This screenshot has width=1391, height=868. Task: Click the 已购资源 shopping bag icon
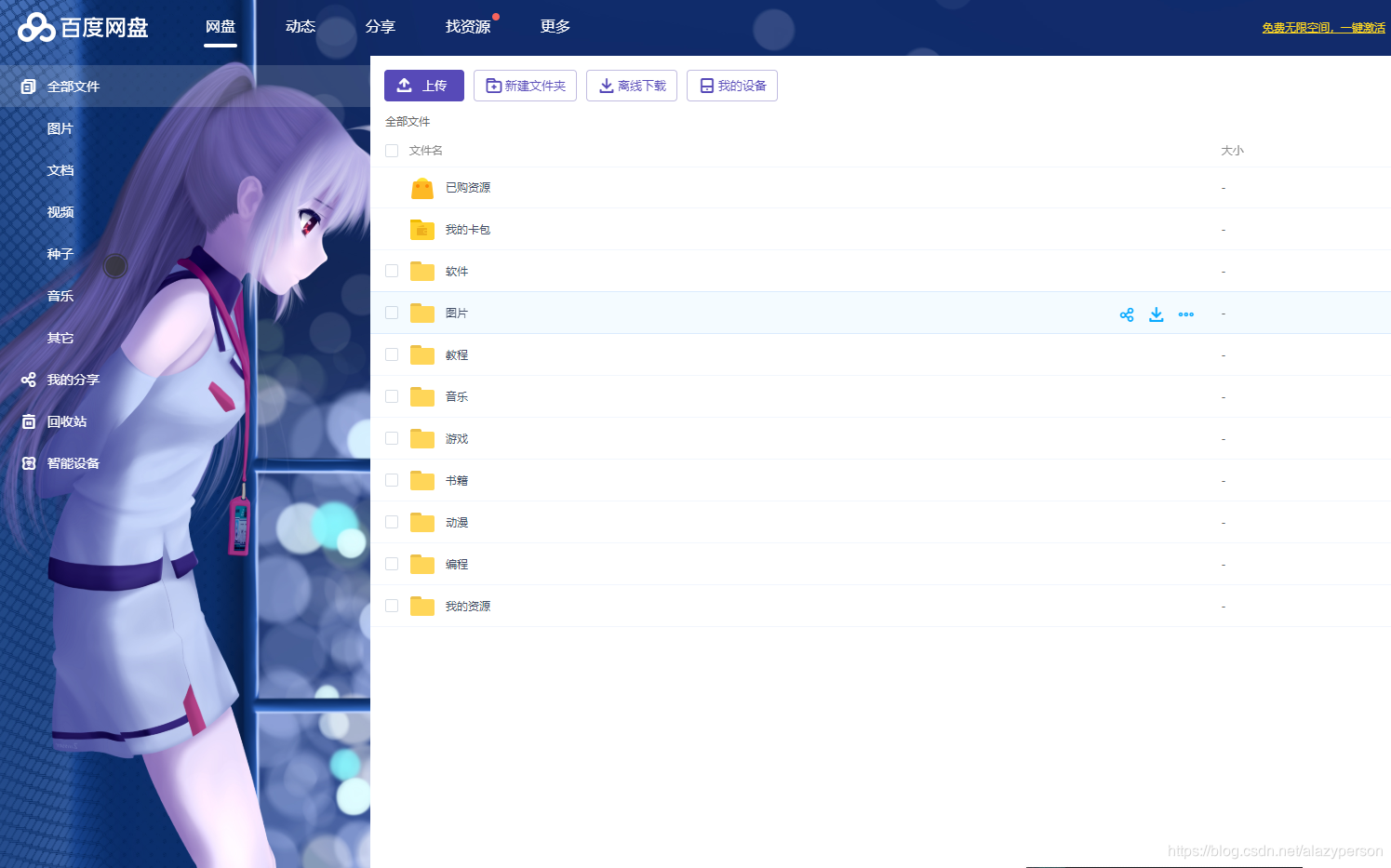pyautogui.click(x=422, y=188)
